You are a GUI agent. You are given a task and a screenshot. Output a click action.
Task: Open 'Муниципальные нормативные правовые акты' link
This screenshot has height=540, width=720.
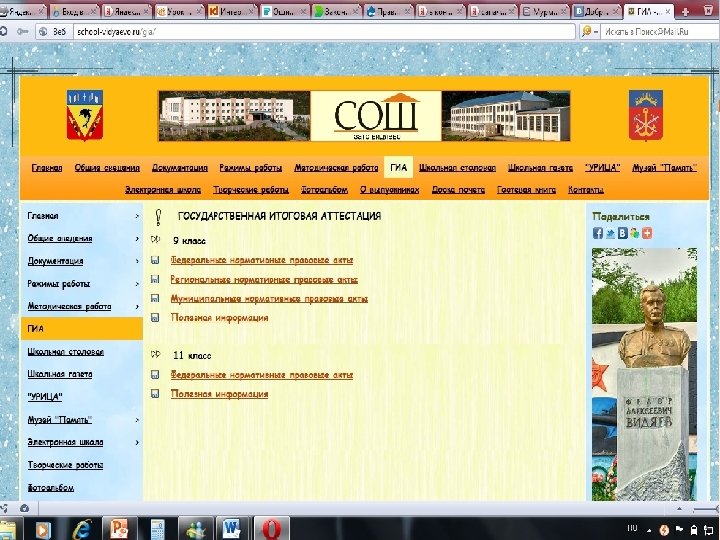point(269,298)
